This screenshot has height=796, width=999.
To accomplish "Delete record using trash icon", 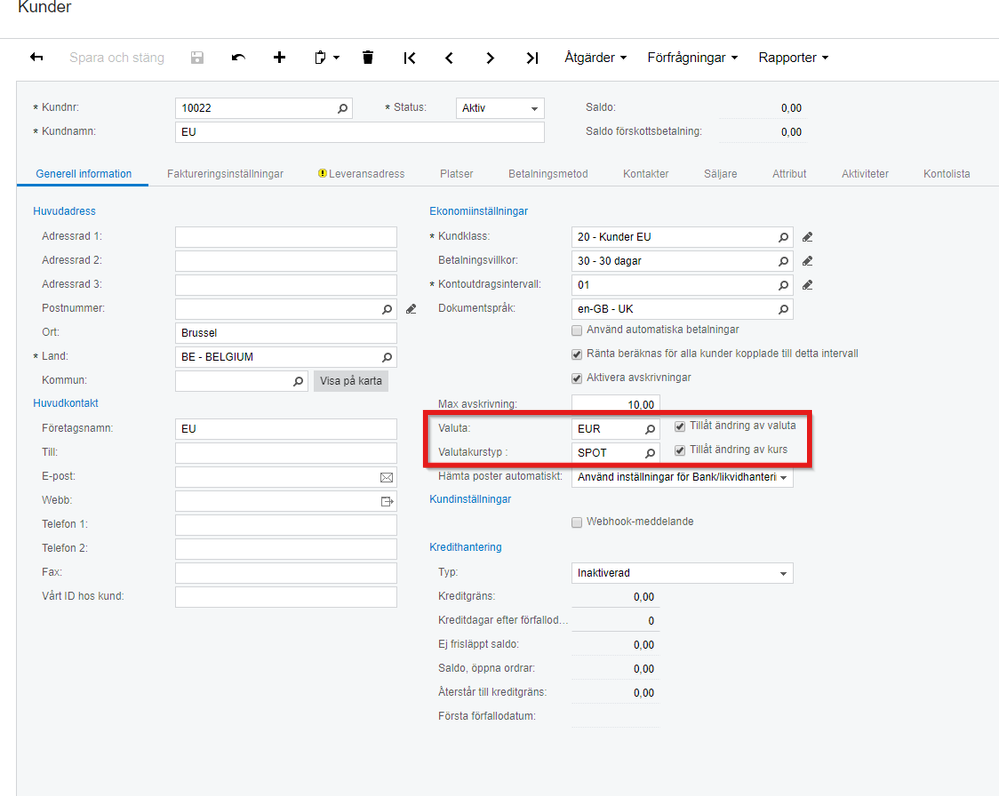I will [x=368, y=57].
